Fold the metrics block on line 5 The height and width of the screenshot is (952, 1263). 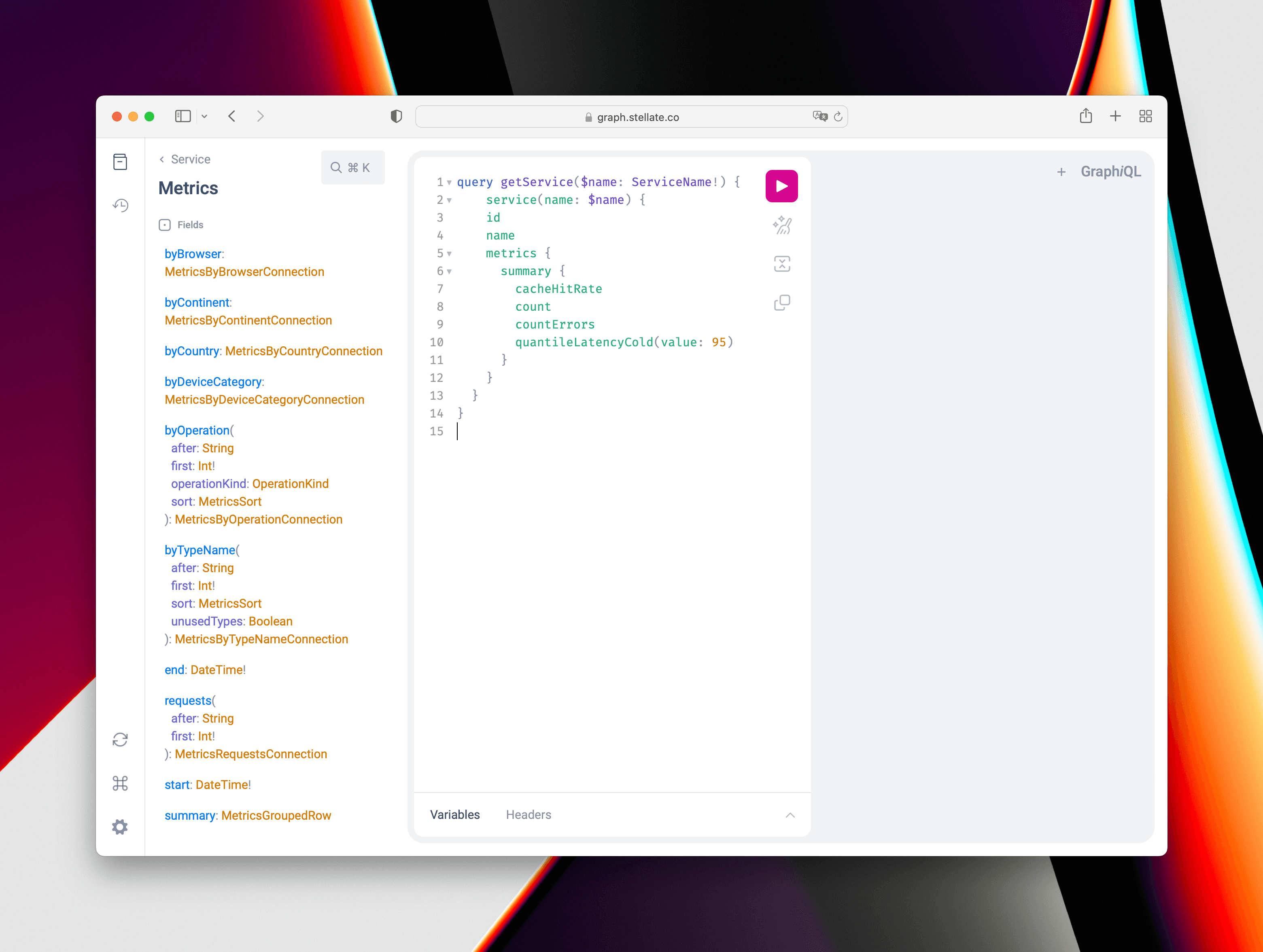[x=449, y=254]
